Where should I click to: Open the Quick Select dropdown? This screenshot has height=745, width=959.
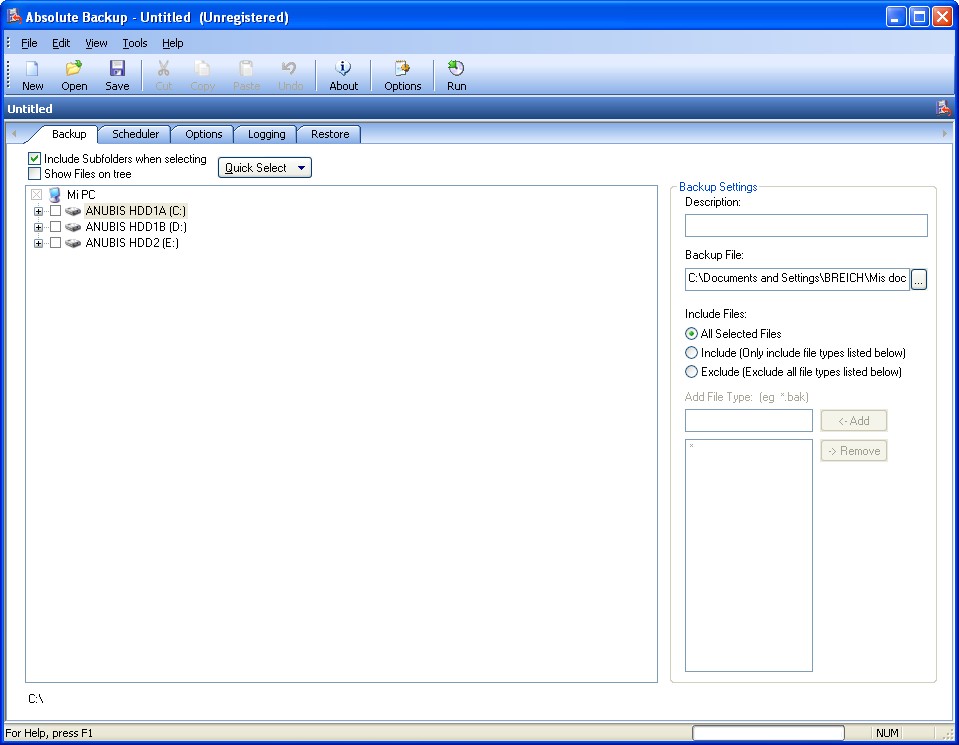point(265,168)
